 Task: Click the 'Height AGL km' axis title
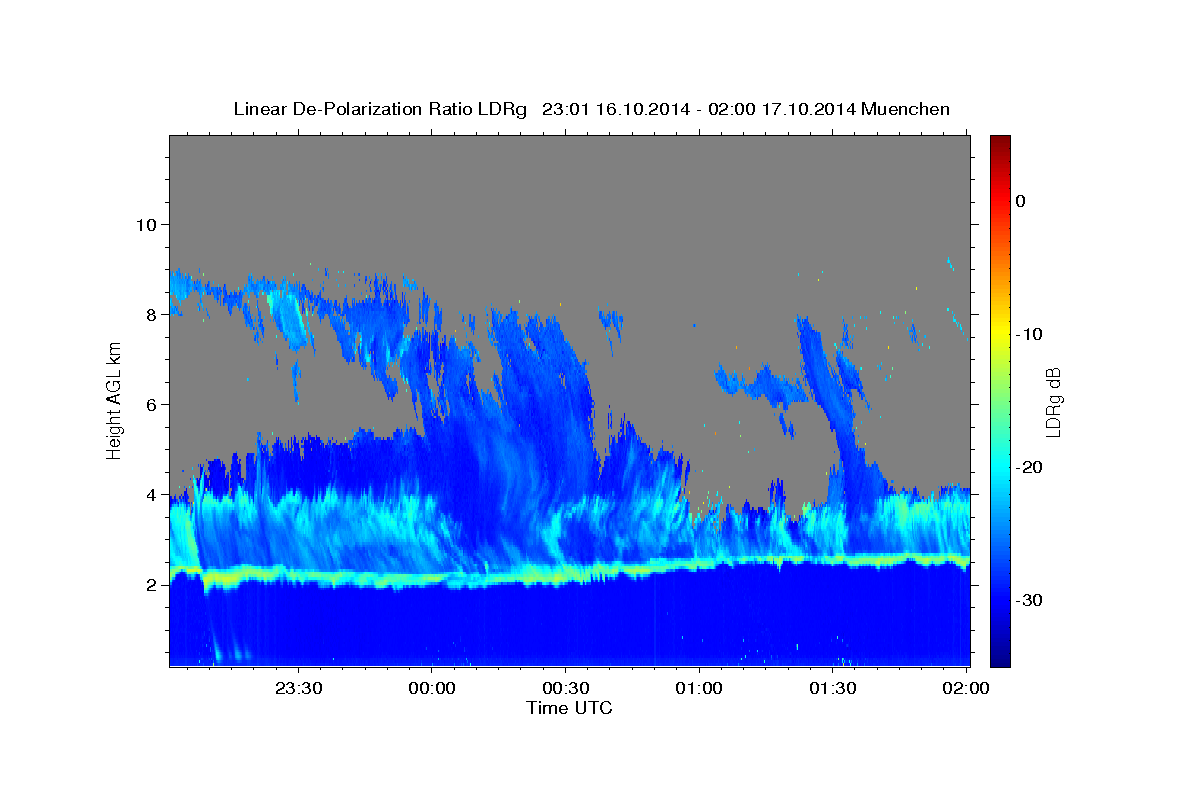point(115,400)
